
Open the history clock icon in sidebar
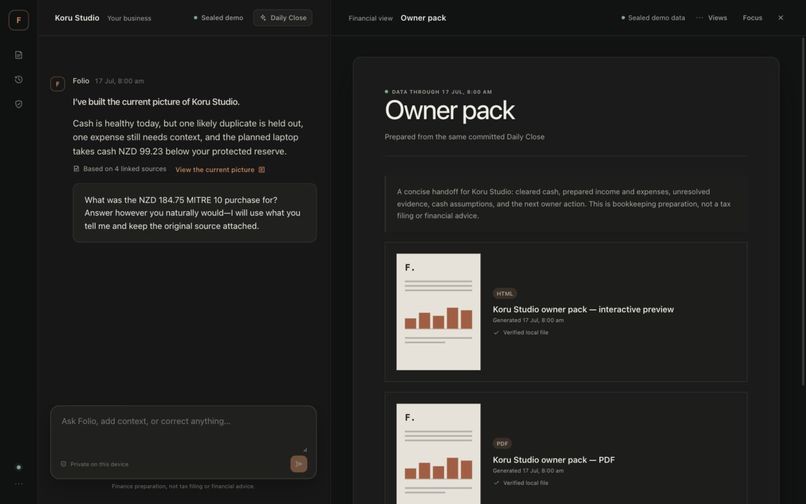pyautogui.click(x=19, y=79)
